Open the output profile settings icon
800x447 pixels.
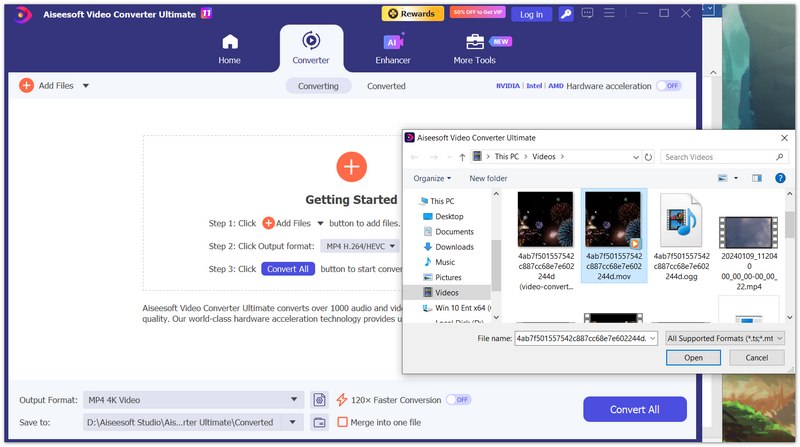[319, 400]
